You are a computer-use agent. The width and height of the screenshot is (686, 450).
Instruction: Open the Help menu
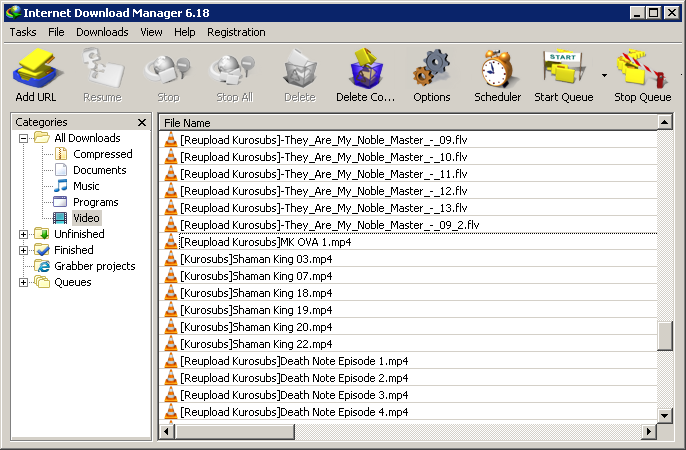point(184,32)
